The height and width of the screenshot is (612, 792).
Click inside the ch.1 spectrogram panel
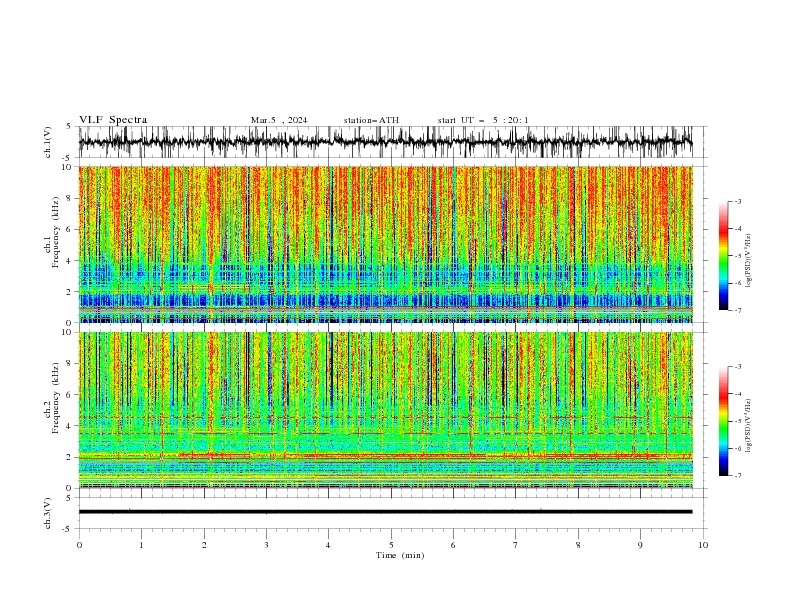point(386,244)
